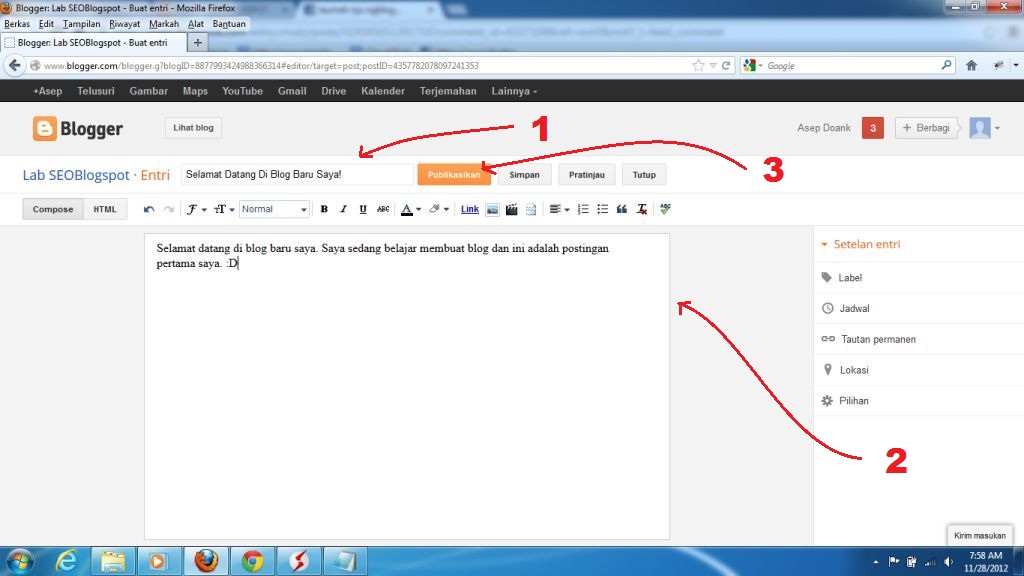The height and width of the screenshot is (576, 1024).
Task: Toggle italic formatting
Action: click(x=344, y=209)
